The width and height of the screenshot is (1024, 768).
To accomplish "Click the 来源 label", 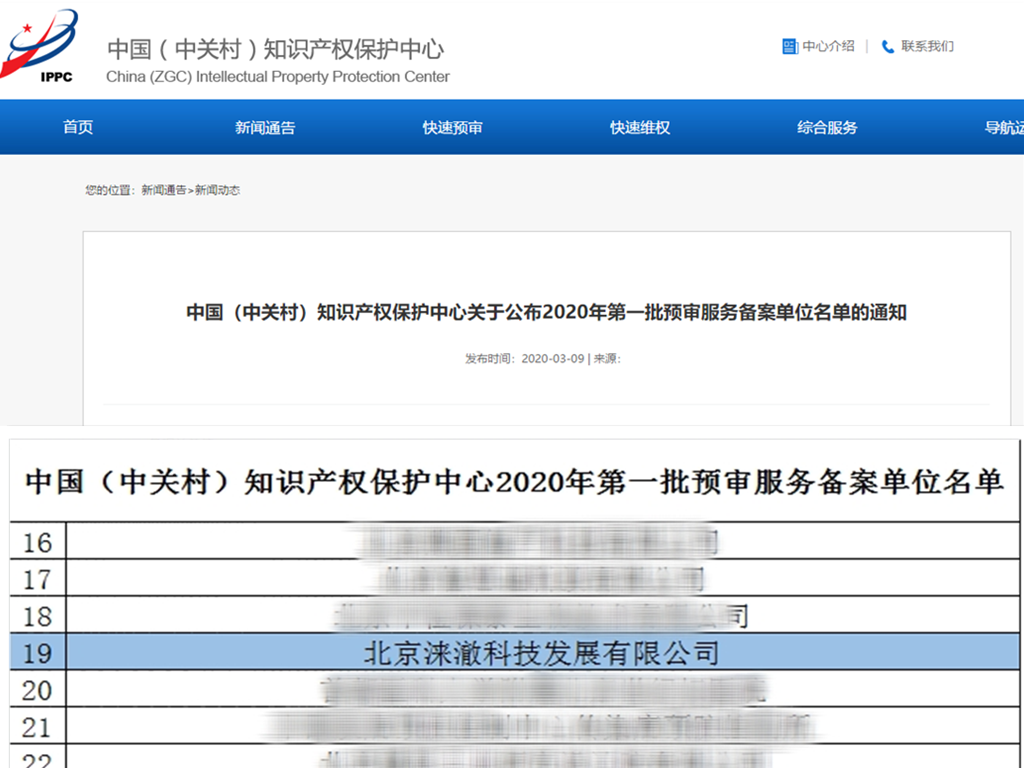I will click(607, 359).
